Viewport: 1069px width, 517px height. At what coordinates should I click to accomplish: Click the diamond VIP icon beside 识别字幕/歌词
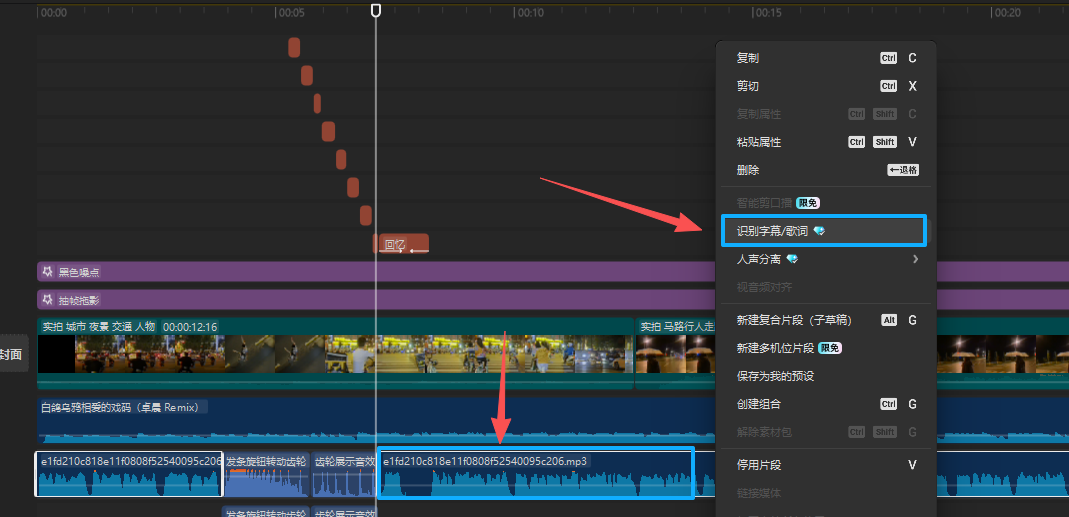819,231
